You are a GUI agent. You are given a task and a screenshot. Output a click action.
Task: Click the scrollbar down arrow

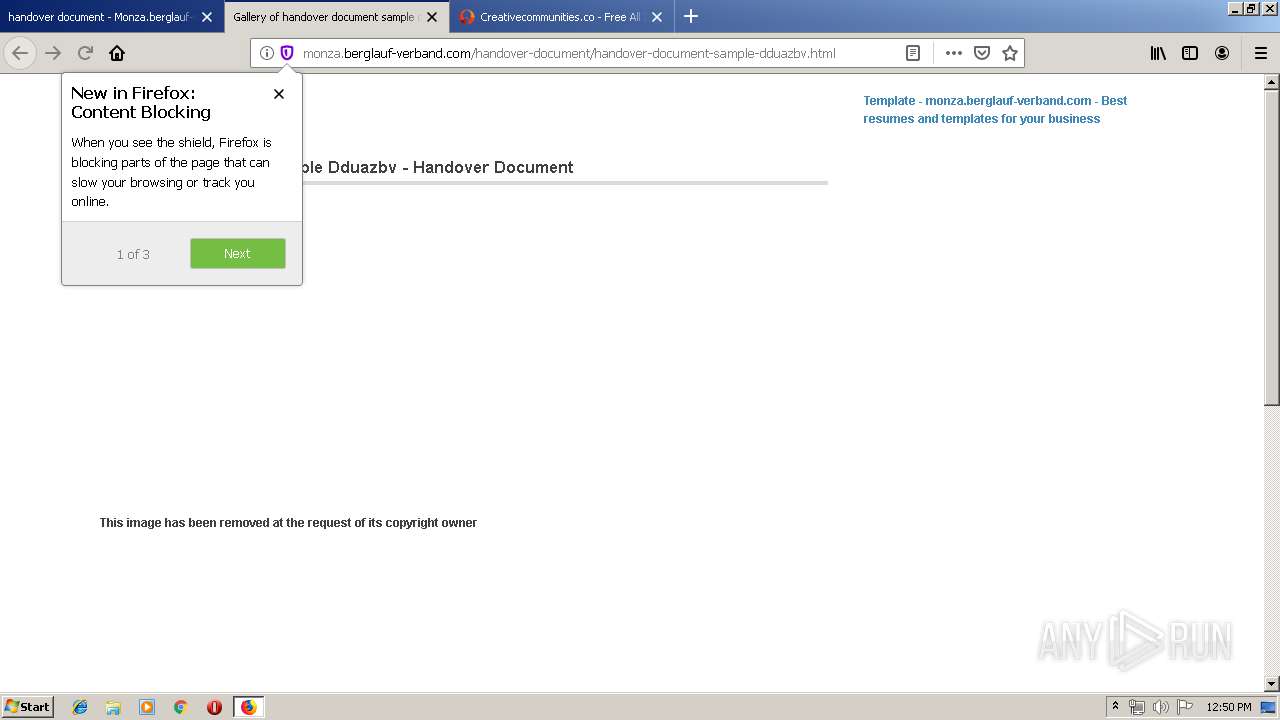point(1272,684)
